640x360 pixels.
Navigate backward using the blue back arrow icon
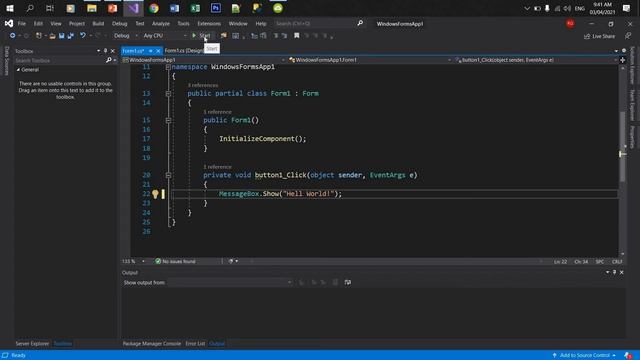pos(13,36)
